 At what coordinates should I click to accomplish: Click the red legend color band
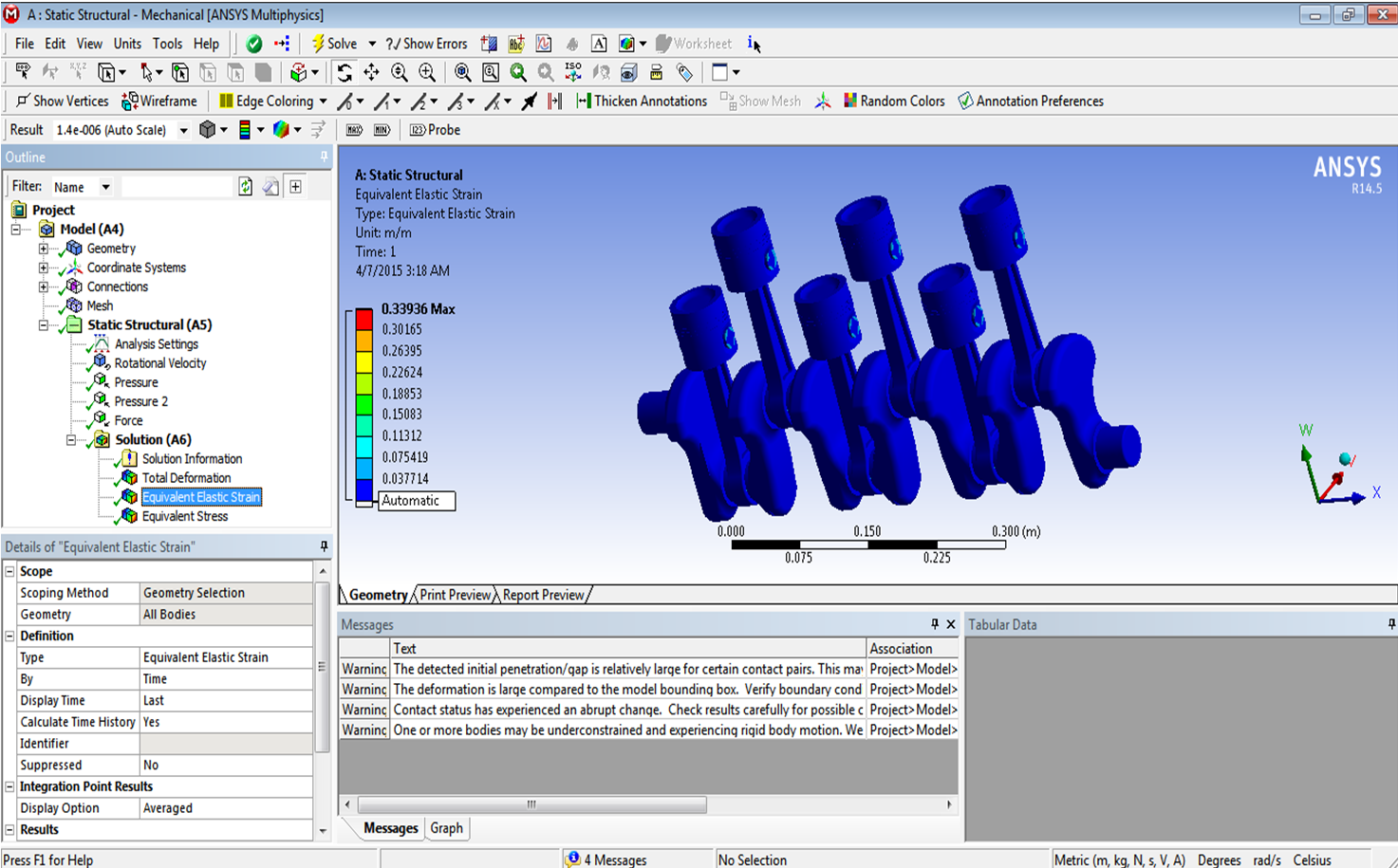point(364,320)
